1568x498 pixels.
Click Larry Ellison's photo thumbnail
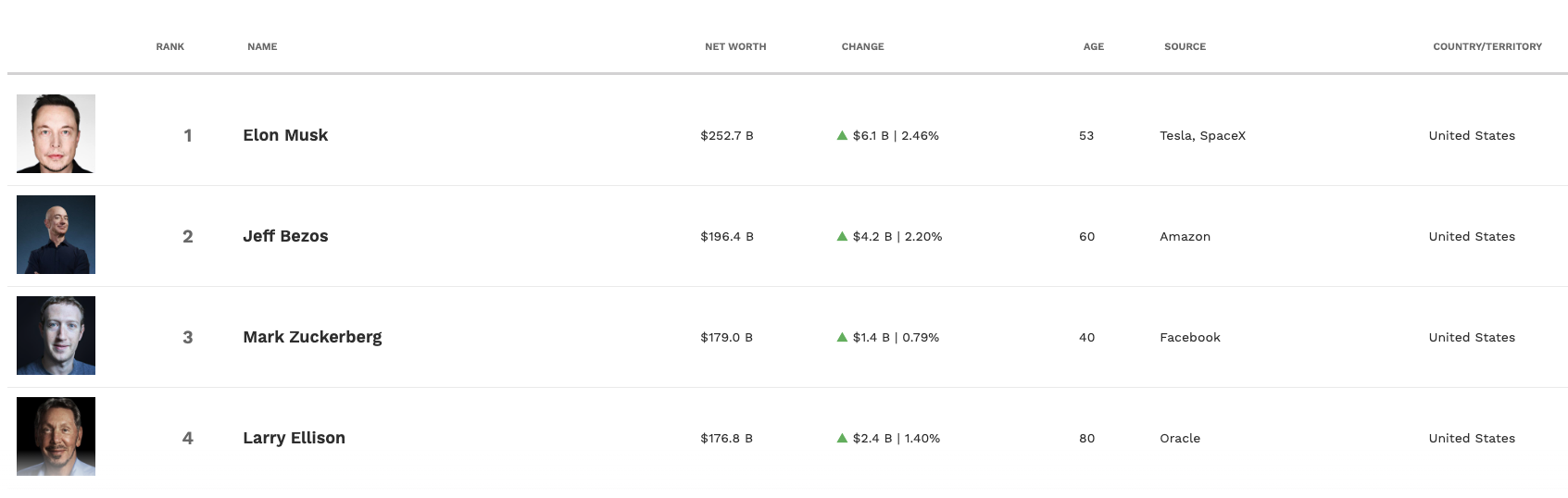(56, 436)
